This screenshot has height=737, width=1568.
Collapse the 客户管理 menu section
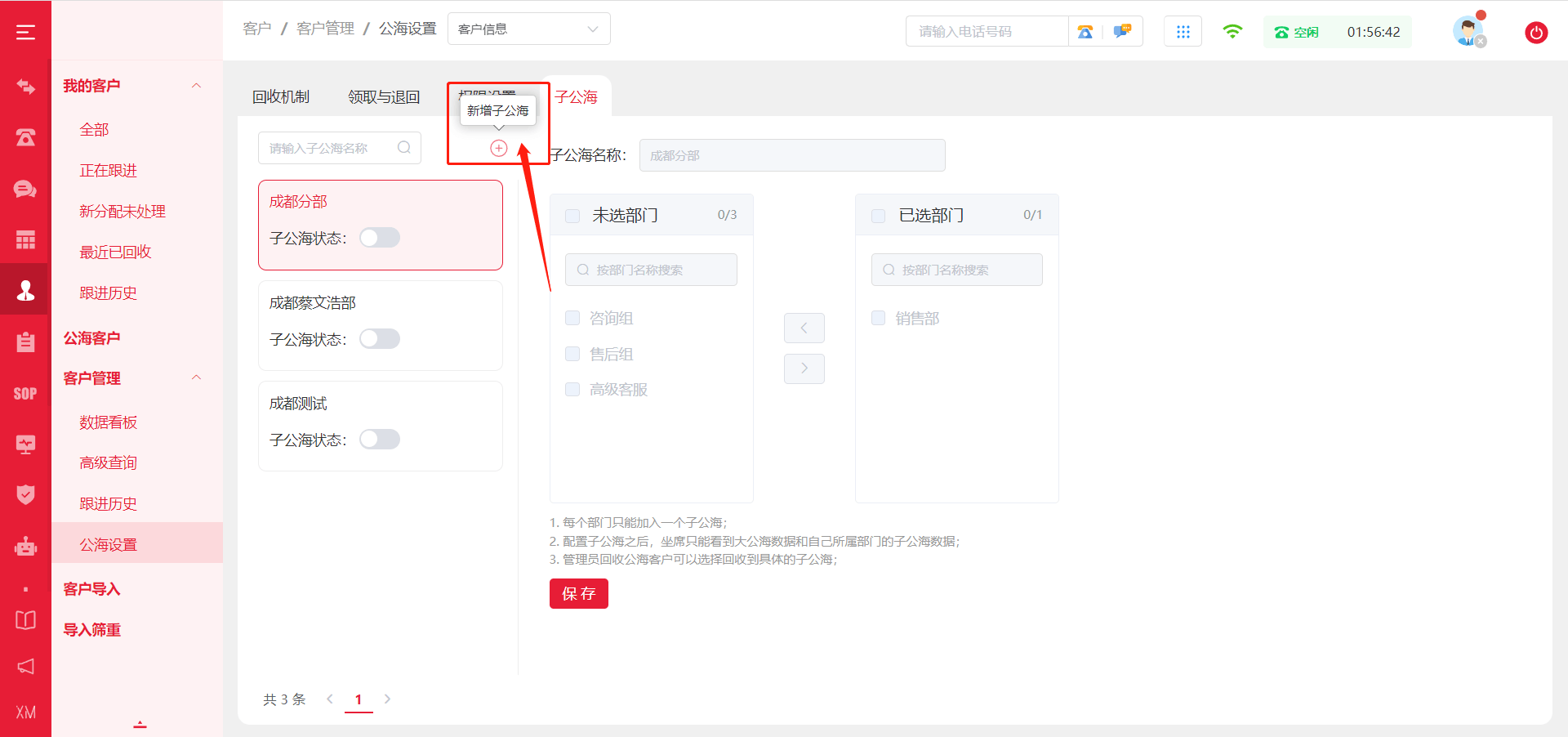coord(196,377)
